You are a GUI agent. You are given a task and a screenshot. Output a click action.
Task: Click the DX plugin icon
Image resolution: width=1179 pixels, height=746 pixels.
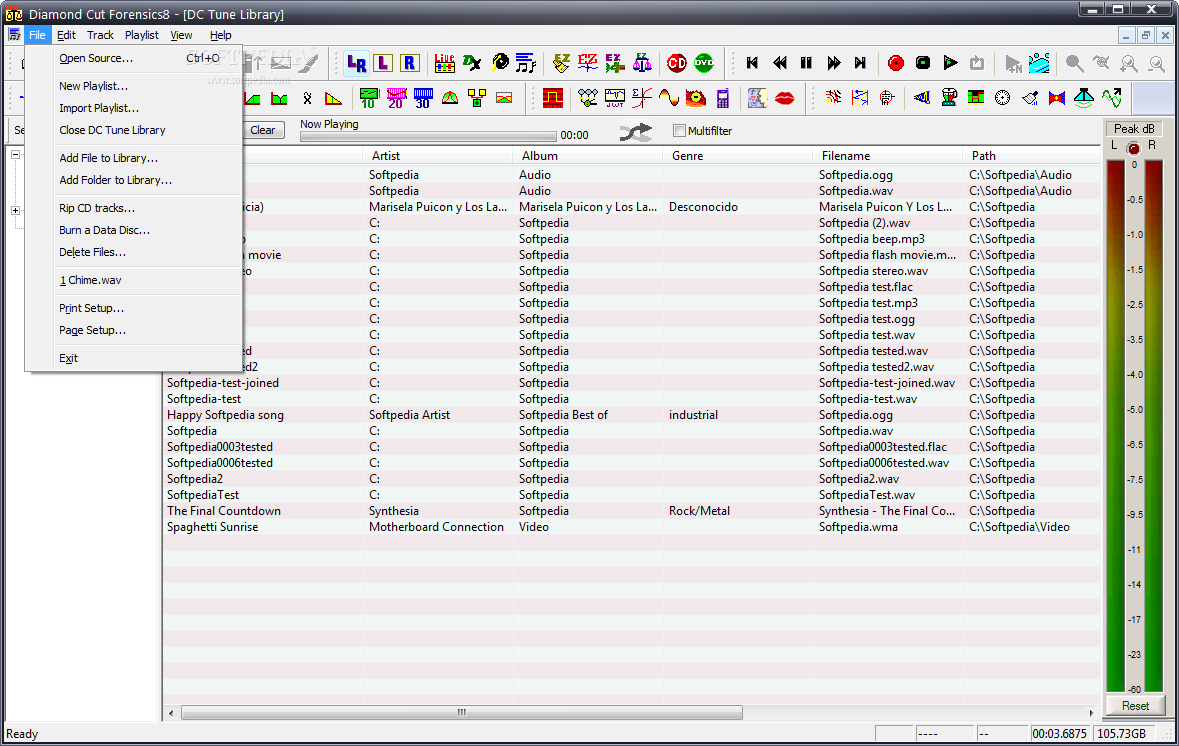coord(471,63)
